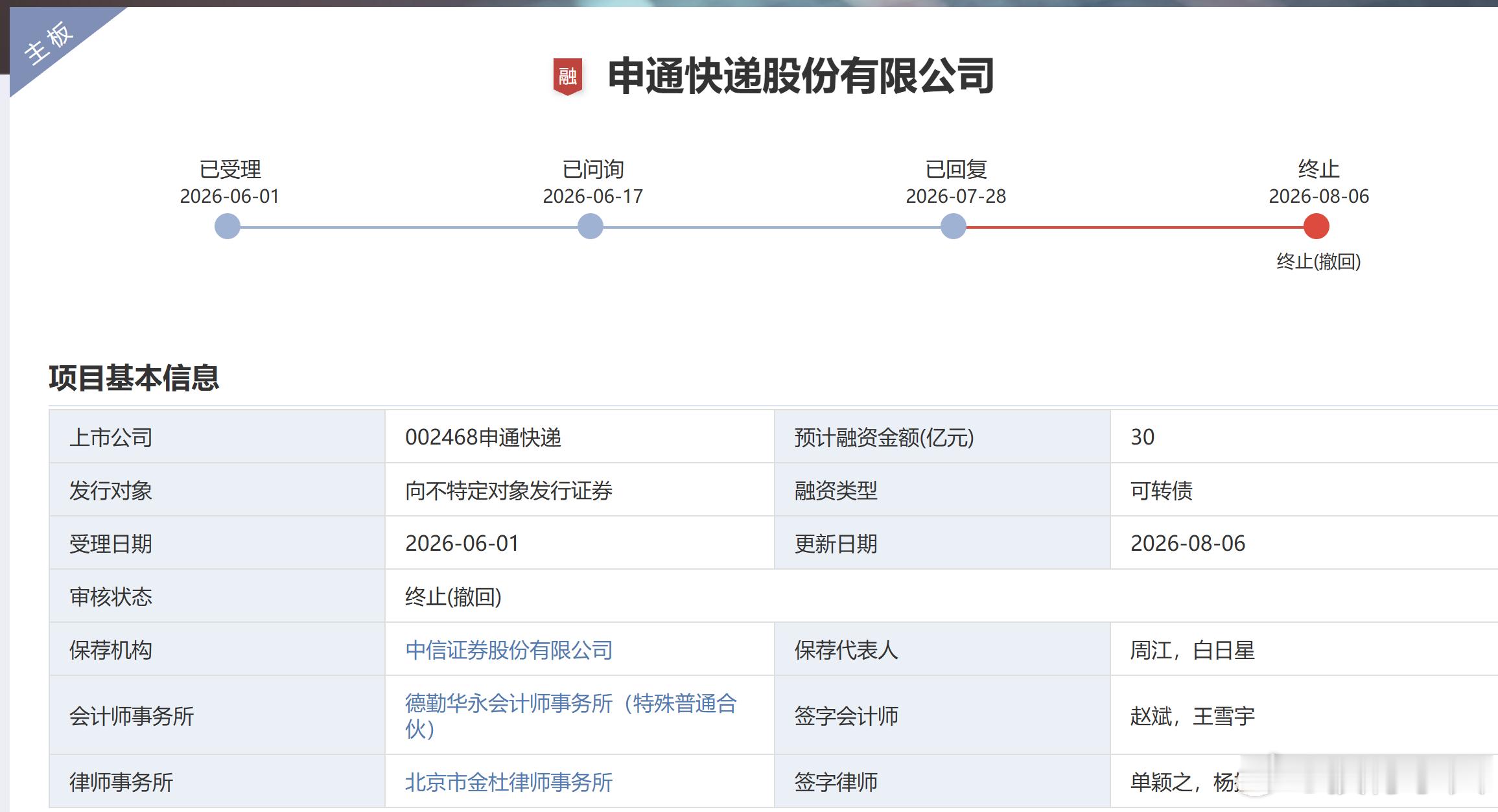
Task: Select the 已问询 timeline node dot
Action: coord(591,226)
